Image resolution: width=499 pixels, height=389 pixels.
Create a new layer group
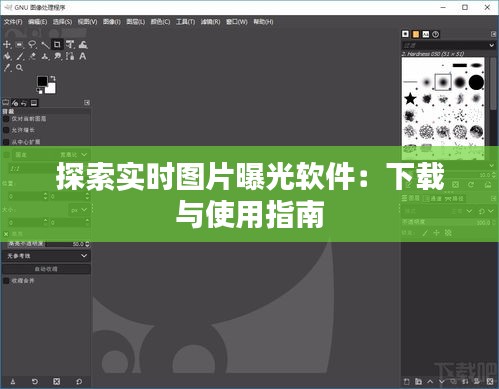pos(418,381)
